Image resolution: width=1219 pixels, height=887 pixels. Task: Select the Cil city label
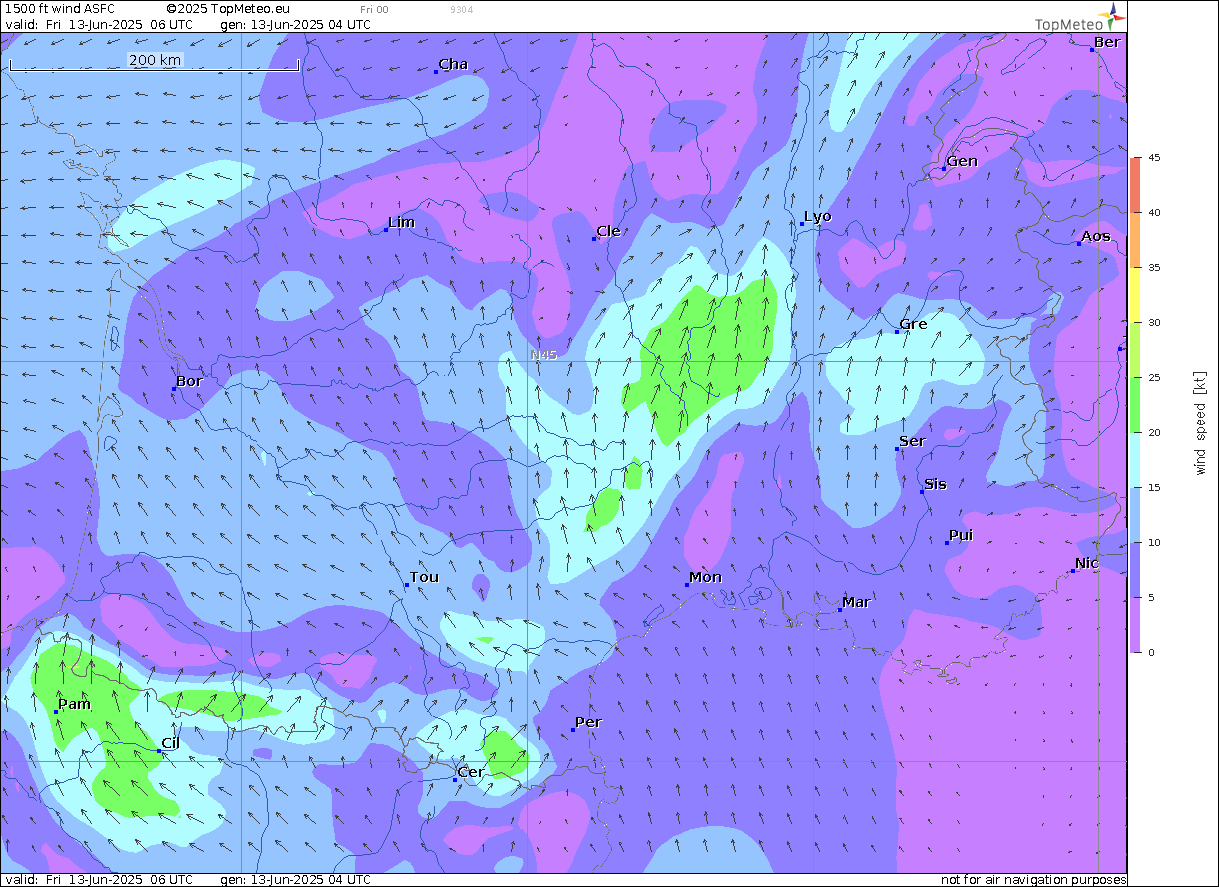point(171,743)
